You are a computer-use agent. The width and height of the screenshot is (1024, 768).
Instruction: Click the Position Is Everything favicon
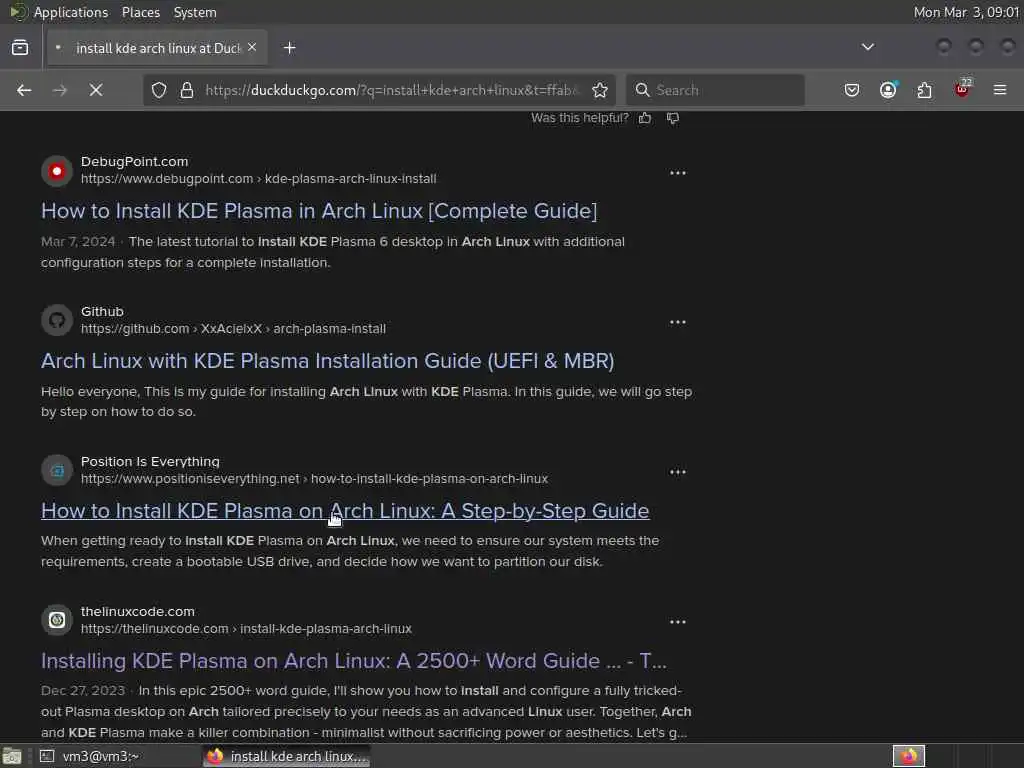(x=57, y=470)
